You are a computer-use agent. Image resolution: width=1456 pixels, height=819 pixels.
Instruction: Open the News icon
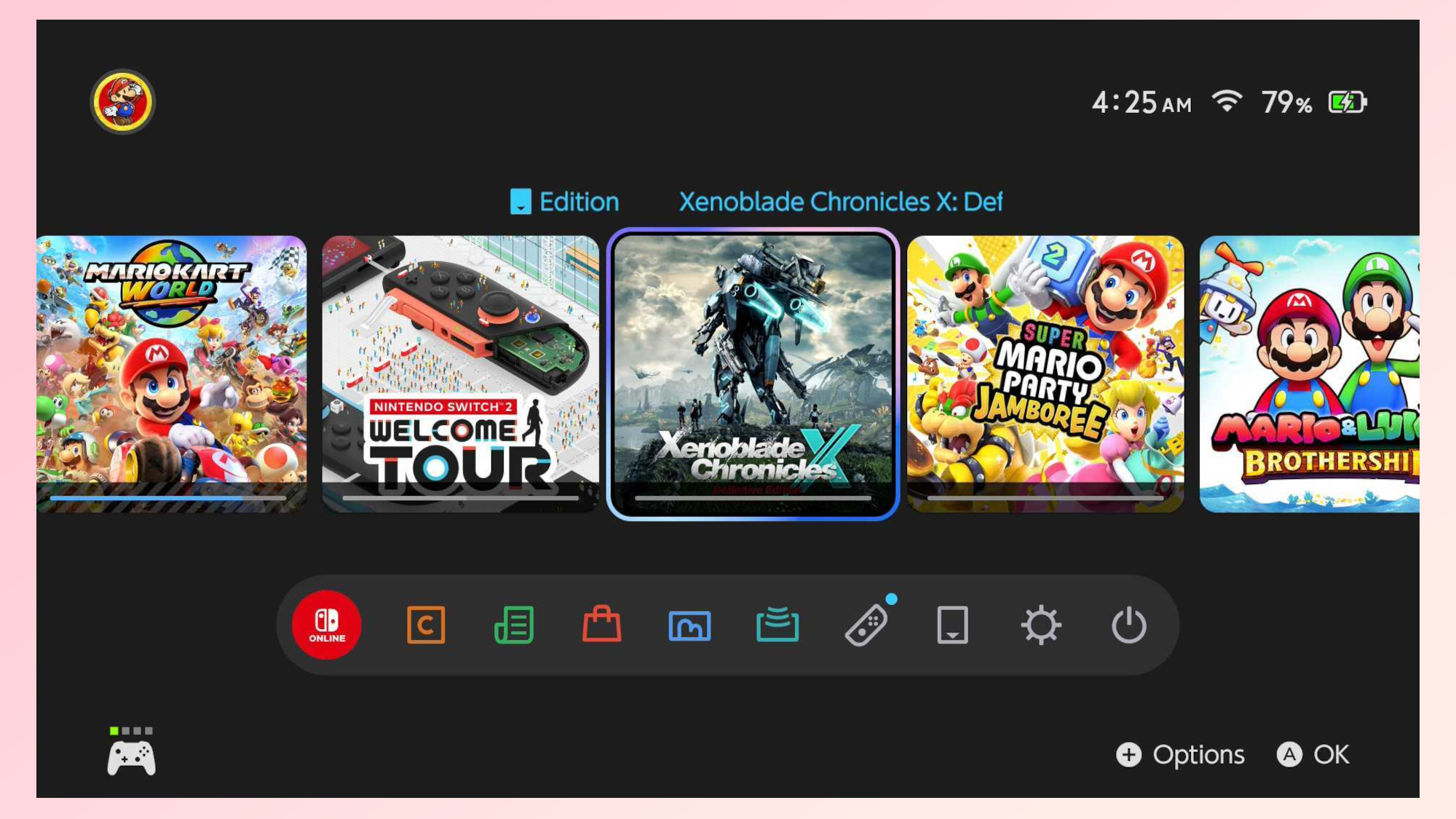pyautogui.click(x=514, y=625)
